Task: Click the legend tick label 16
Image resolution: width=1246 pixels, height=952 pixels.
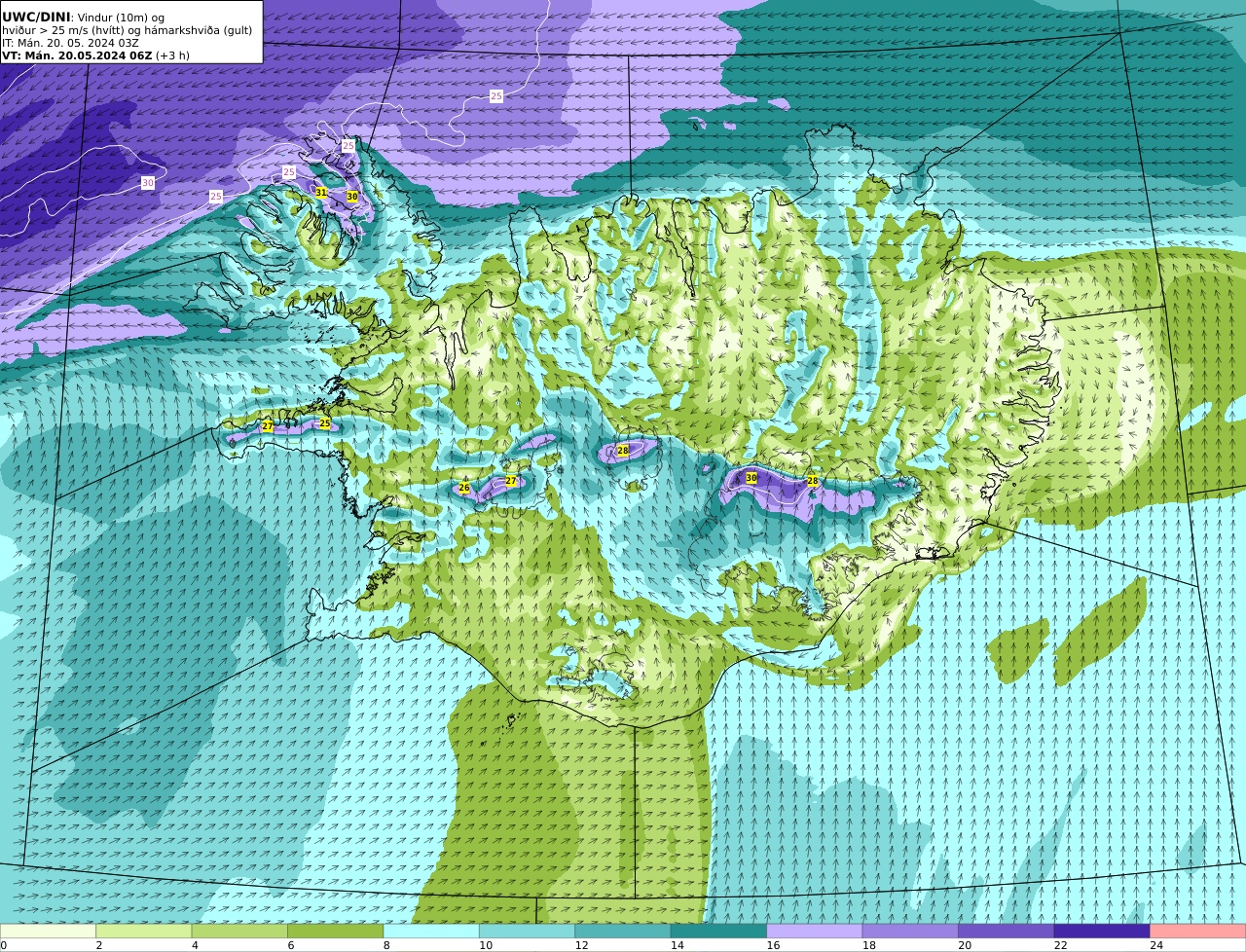Action: (x=773, y=945)
